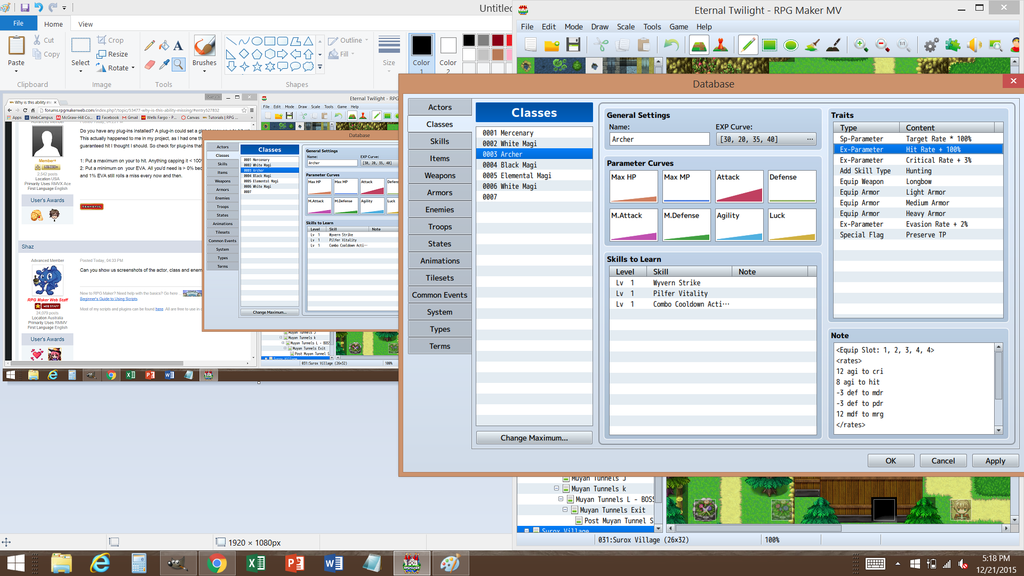Select the Rectangle draw tool in RPG Maker

pyautogui.click(x=769, y=45)
